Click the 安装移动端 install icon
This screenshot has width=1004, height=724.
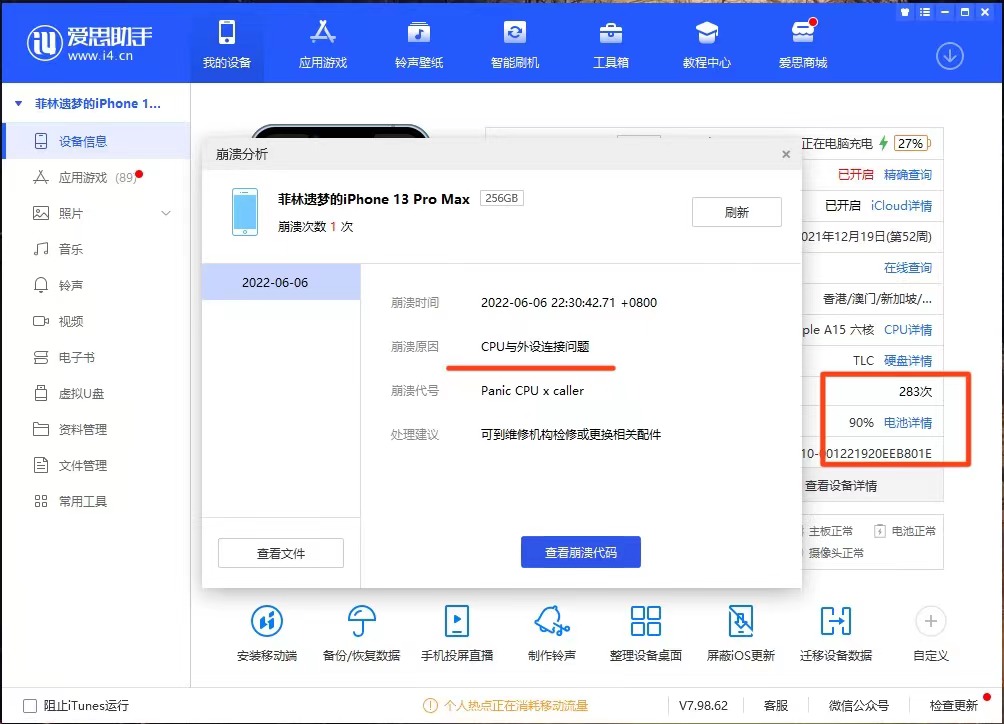pos(267,622)
